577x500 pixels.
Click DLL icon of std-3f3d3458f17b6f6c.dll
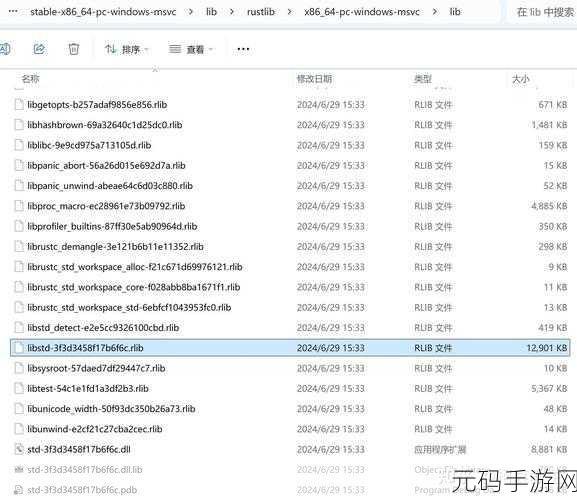coord(19,449)
